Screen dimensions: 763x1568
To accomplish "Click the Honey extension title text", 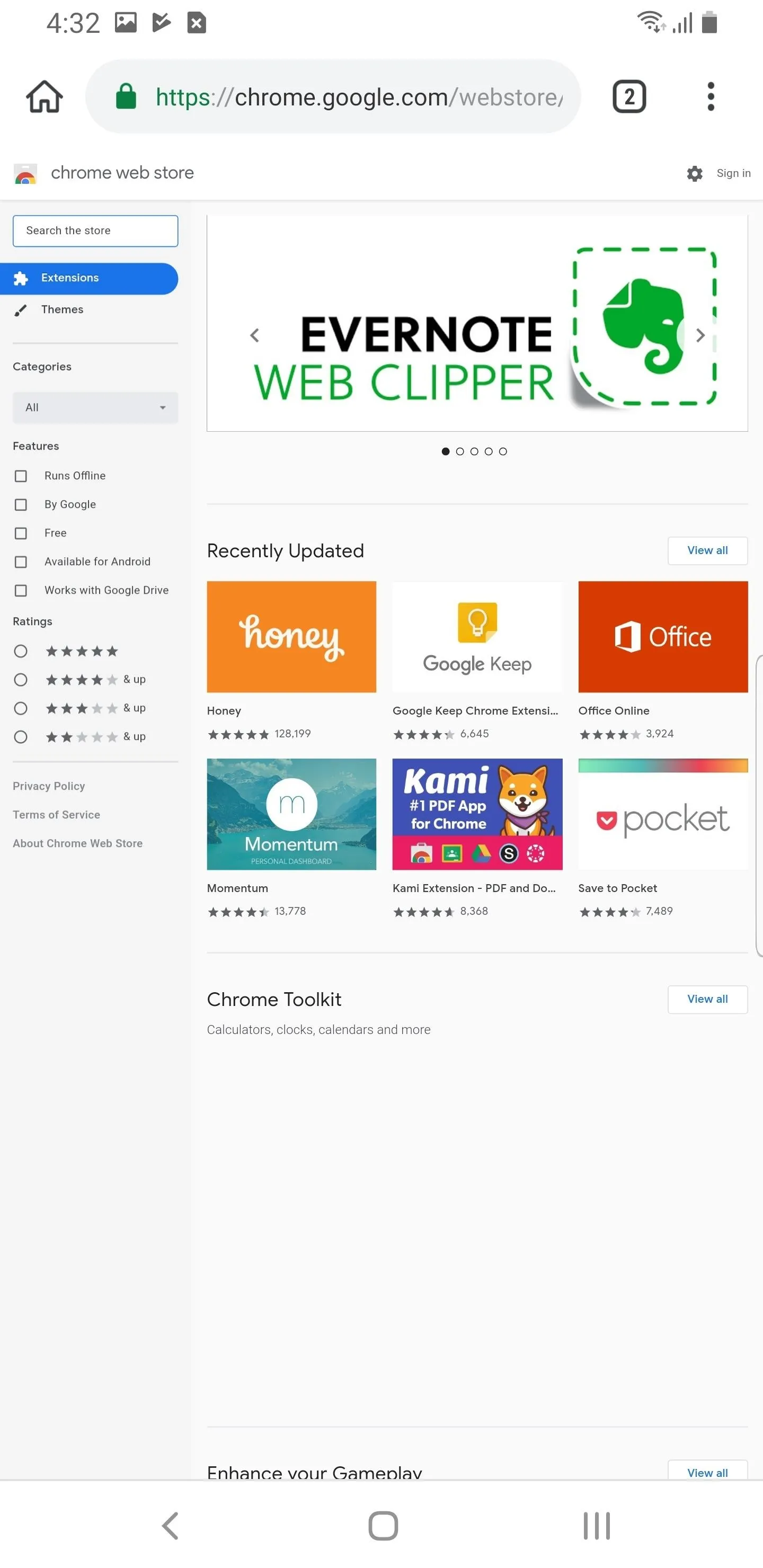I will tap(224, 710).
